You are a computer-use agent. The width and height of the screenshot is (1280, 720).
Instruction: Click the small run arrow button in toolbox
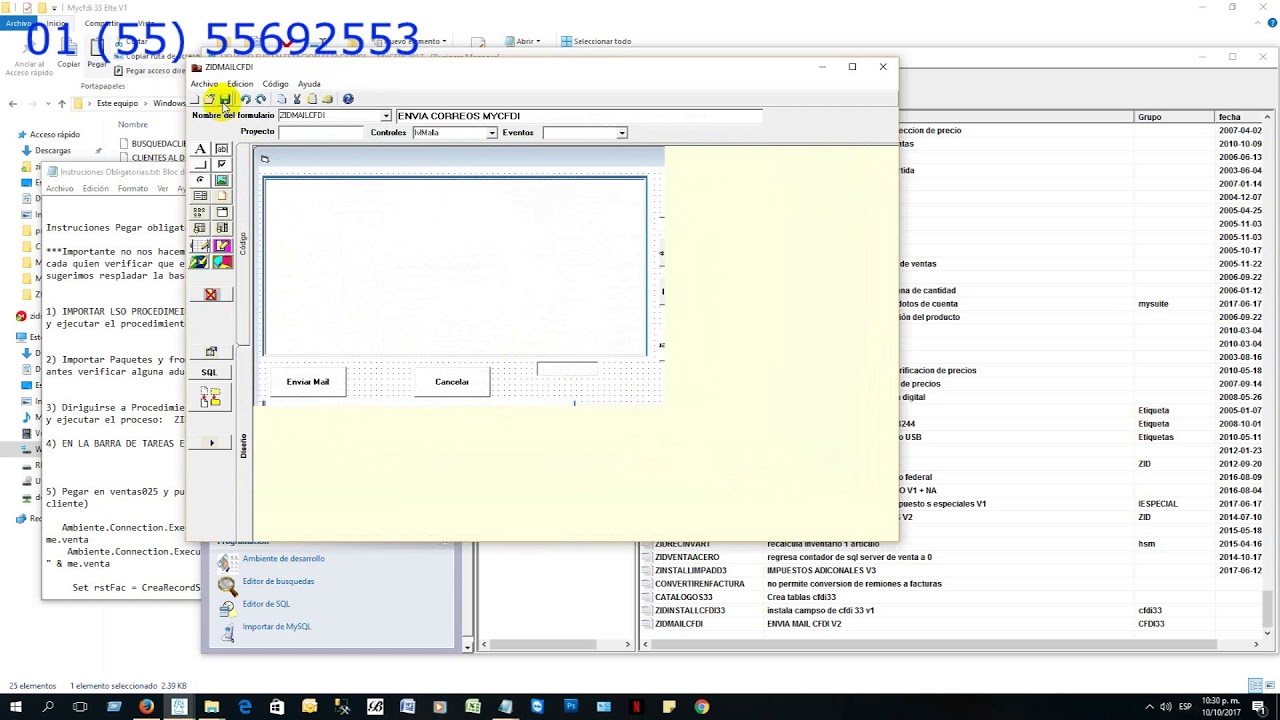211,442
